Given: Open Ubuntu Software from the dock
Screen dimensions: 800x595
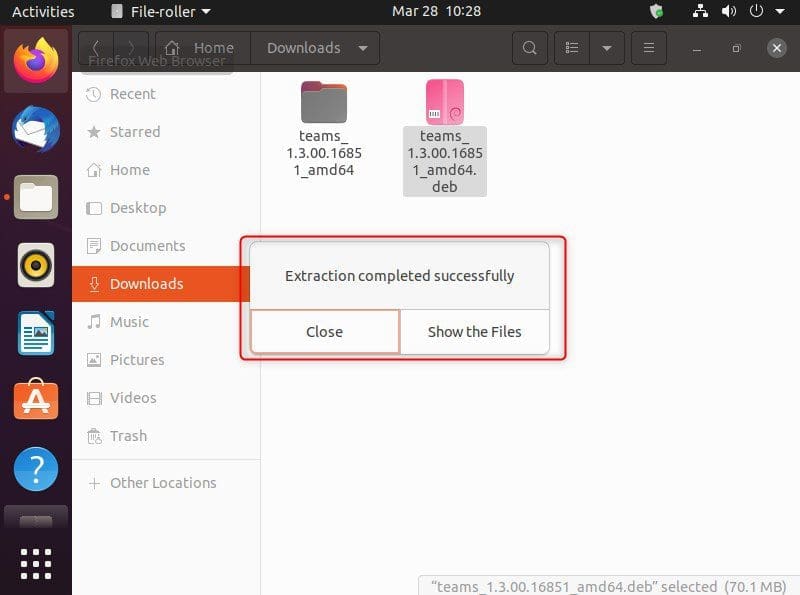Looking at the screenshot, I should coord(36,400).
